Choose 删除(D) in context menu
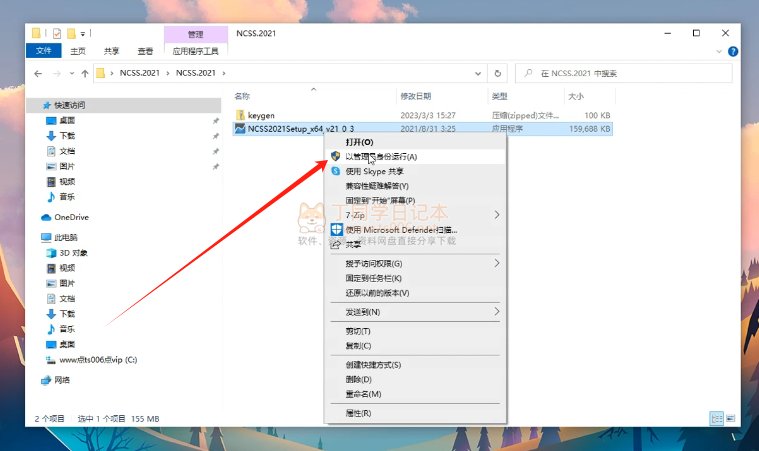 [x=415, y=379]
